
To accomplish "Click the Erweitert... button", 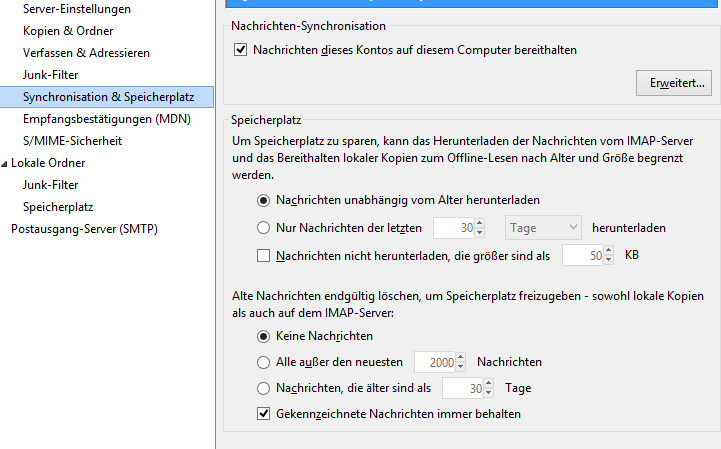I will click(x=674, y=83).
